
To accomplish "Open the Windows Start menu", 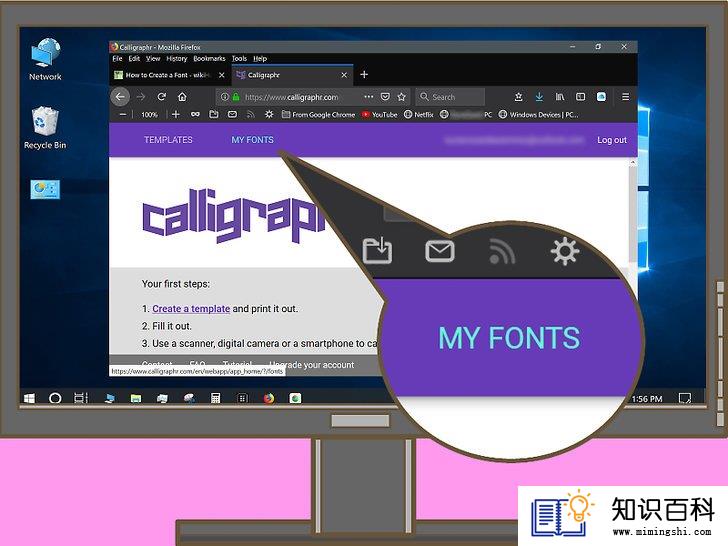I will 29,398.
